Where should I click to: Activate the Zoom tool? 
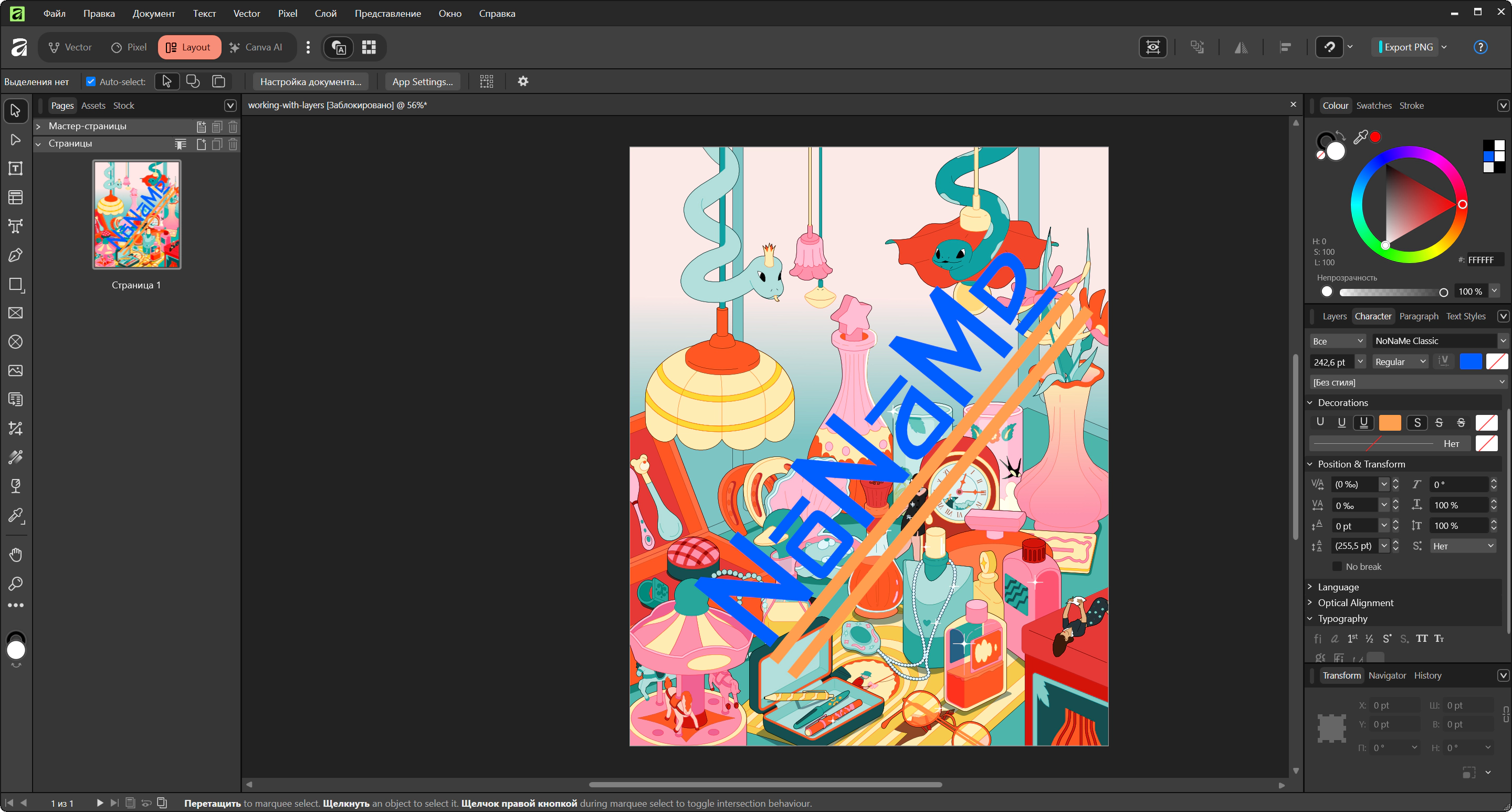click(16, 583)
